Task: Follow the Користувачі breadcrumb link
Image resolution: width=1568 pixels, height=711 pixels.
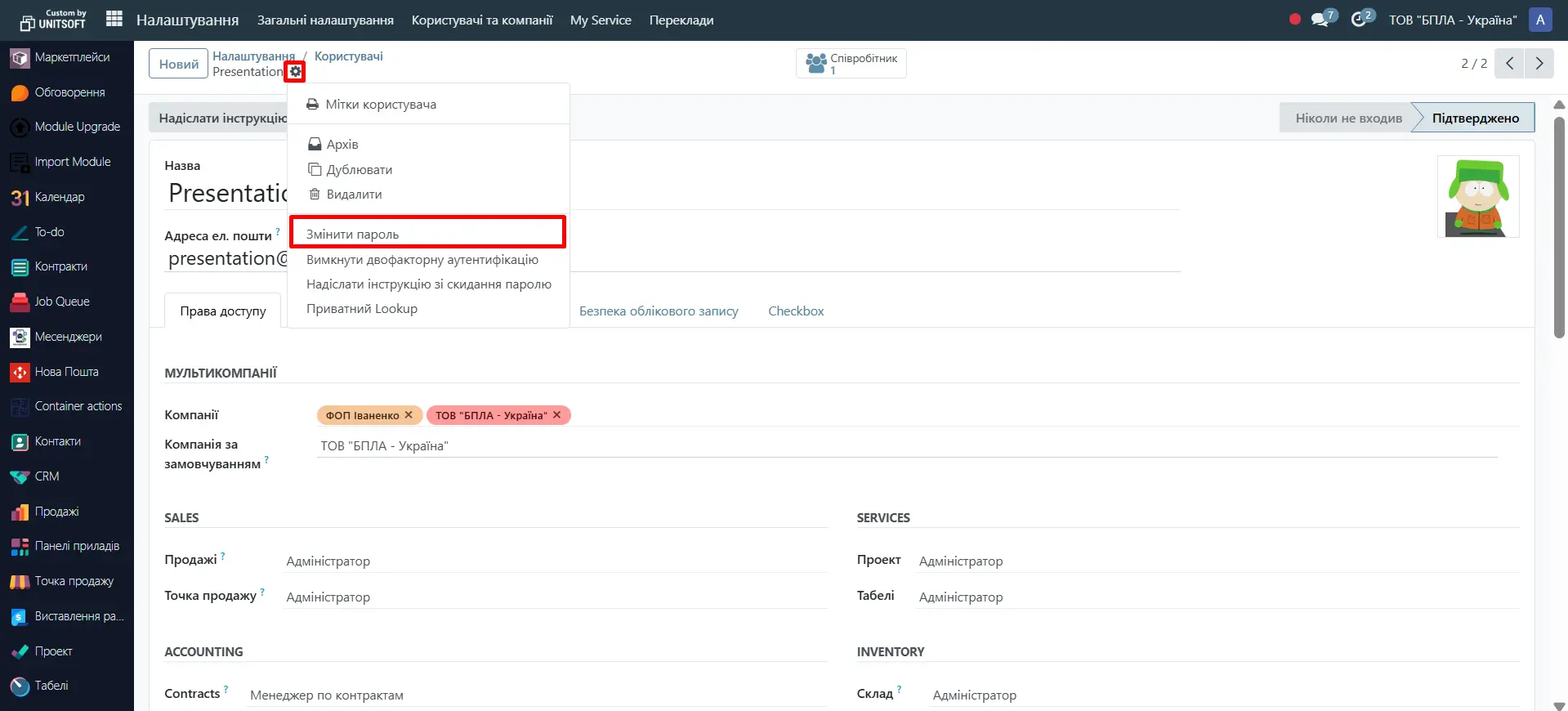Action: click(348, 56)
